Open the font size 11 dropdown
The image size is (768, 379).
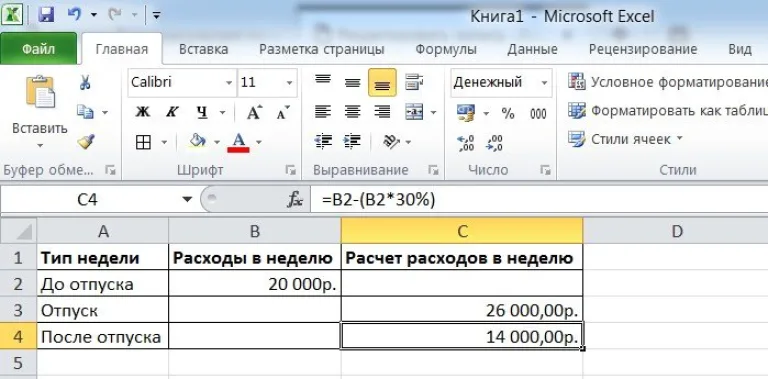(x=289, y=82)
